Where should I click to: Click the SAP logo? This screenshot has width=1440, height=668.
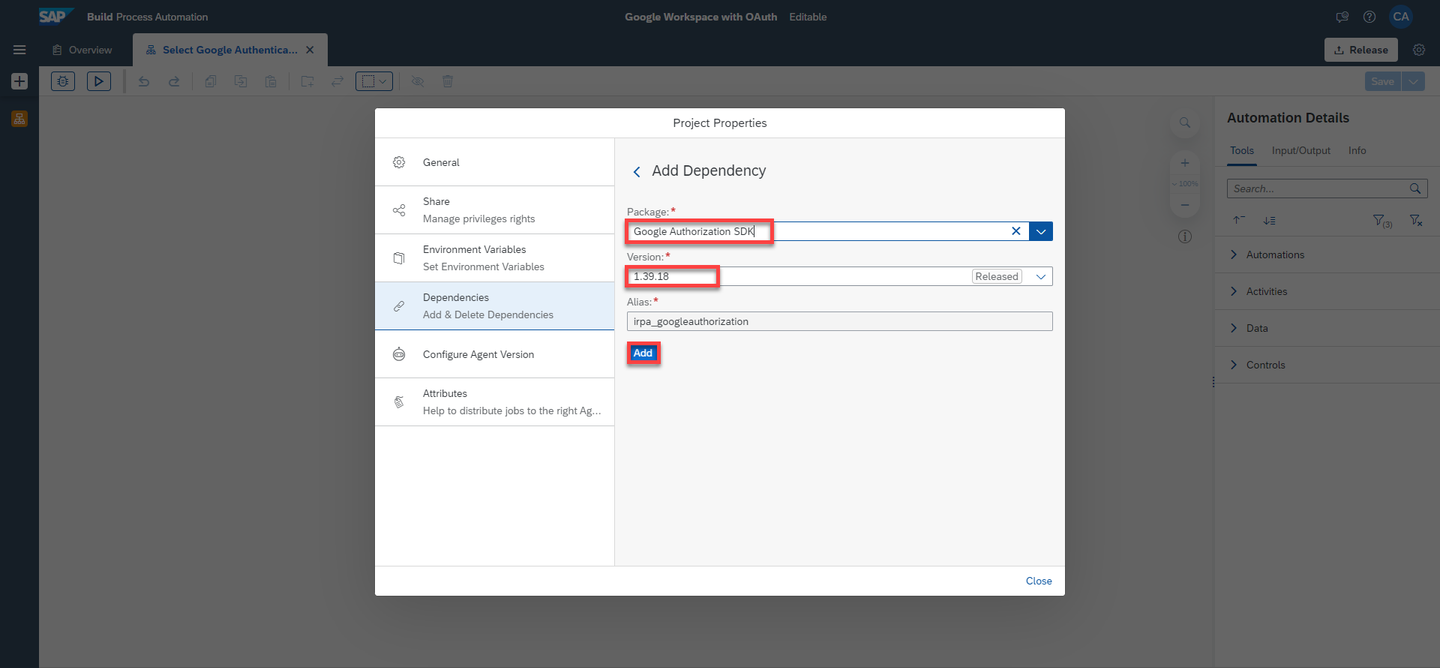(56, 16)
